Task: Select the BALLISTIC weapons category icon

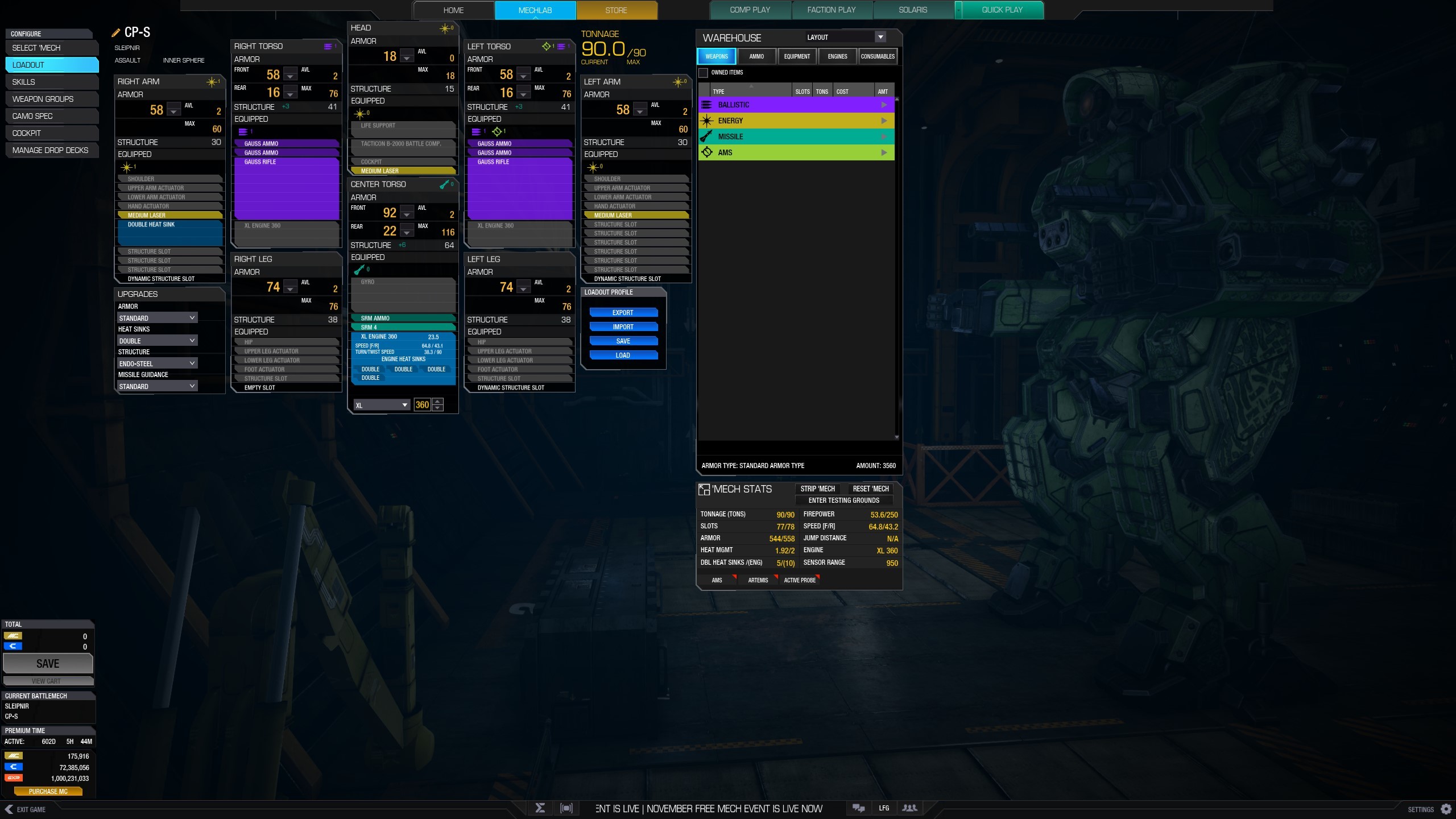Action: [706, 104]
